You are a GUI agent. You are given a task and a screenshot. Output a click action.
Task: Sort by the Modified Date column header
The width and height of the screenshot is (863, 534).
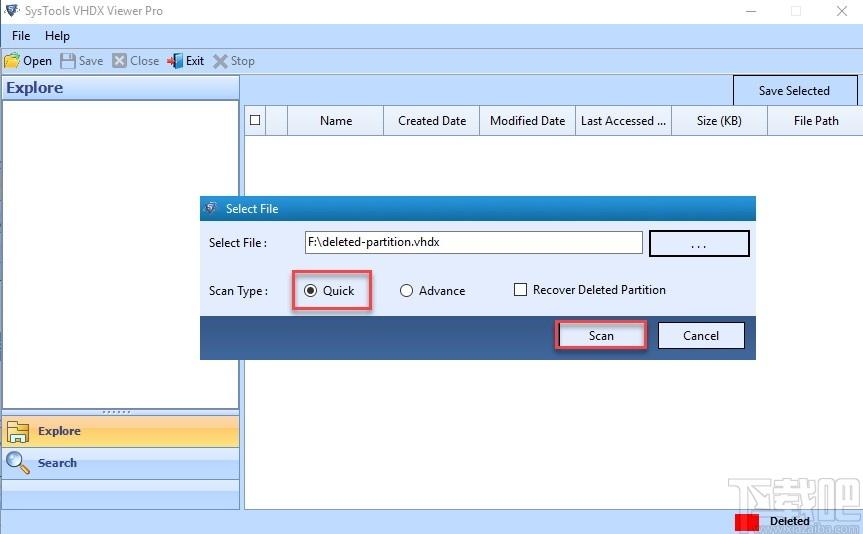[x=527, y=121]
